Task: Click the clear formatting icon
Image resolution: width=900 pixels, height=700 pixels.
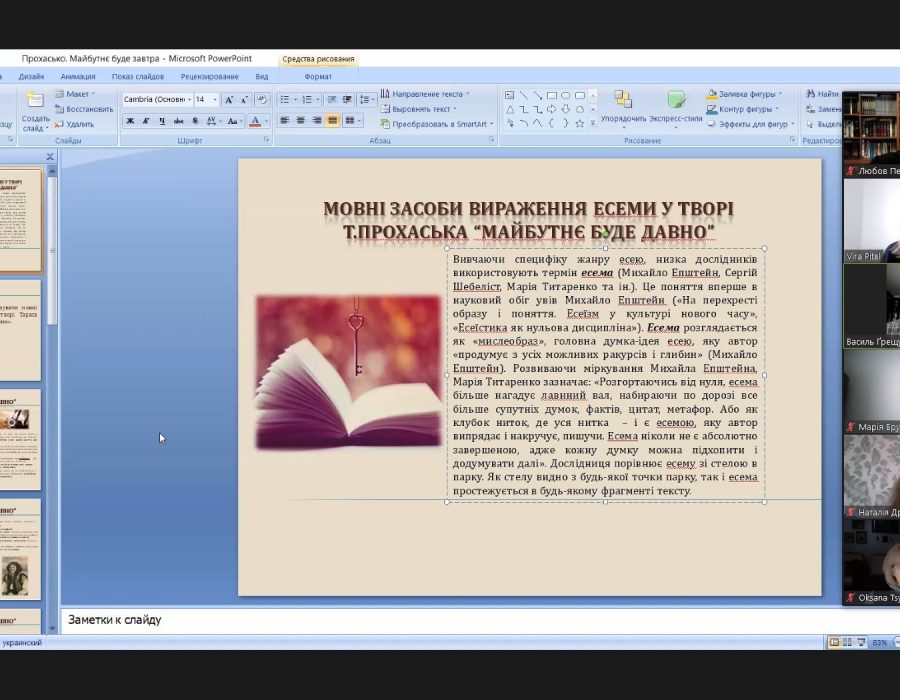Action: (x=262, y=100)
